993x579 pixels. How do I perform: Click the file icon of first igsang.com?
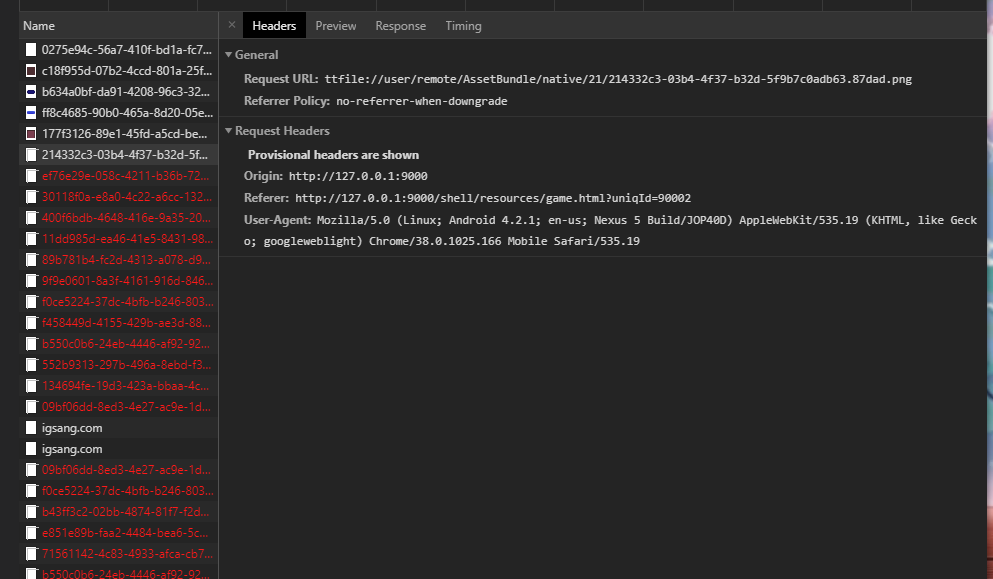point(31,427)
